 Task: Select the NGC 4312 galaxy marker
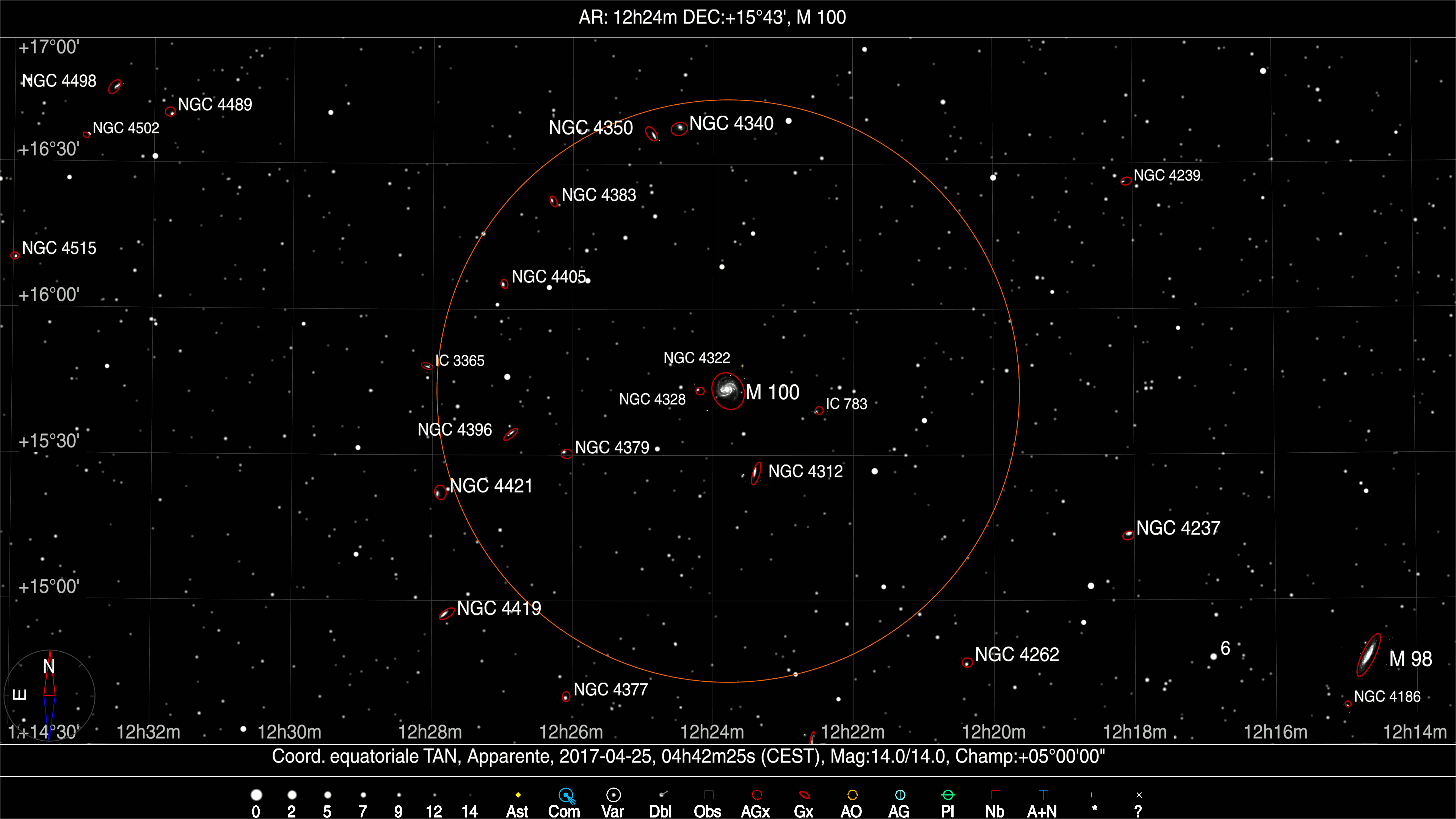(x=756, y=473)
